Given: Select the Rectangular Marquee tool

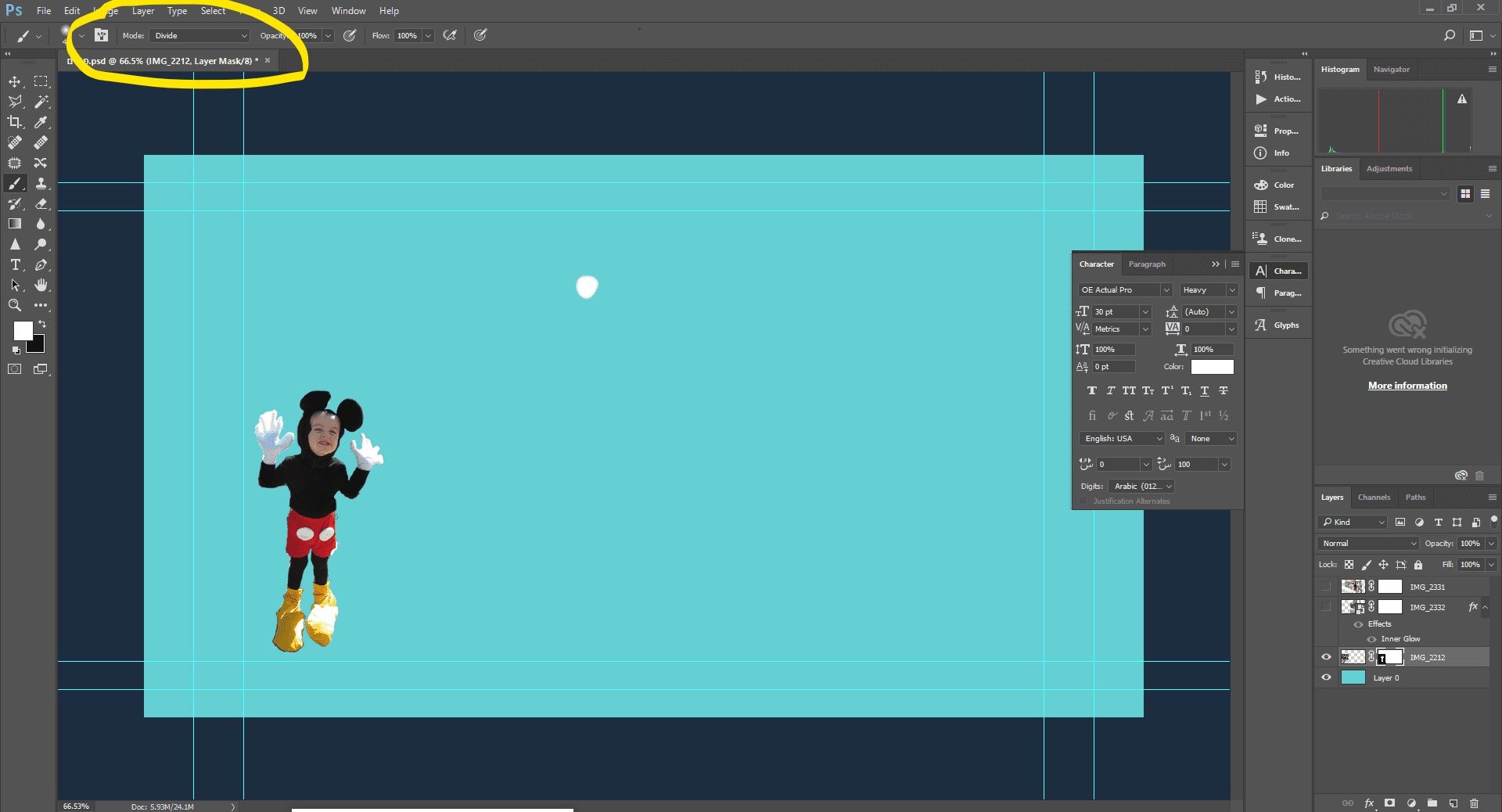Looking at the screenshot, I should (x=41, y=81).
